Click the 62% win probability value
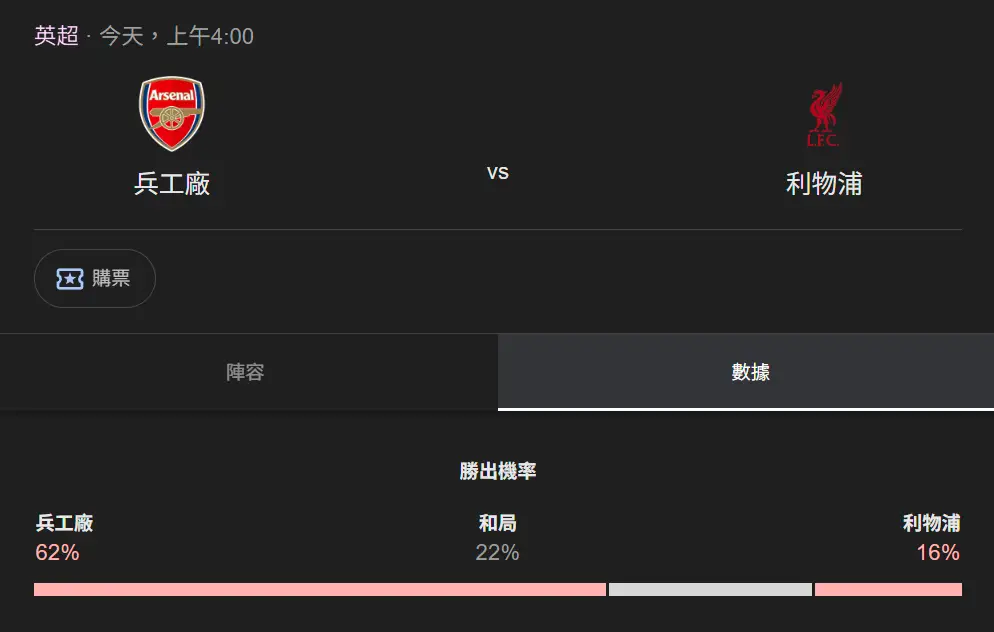The width and height of the screenshot is (994, 632). click(57, 552)
